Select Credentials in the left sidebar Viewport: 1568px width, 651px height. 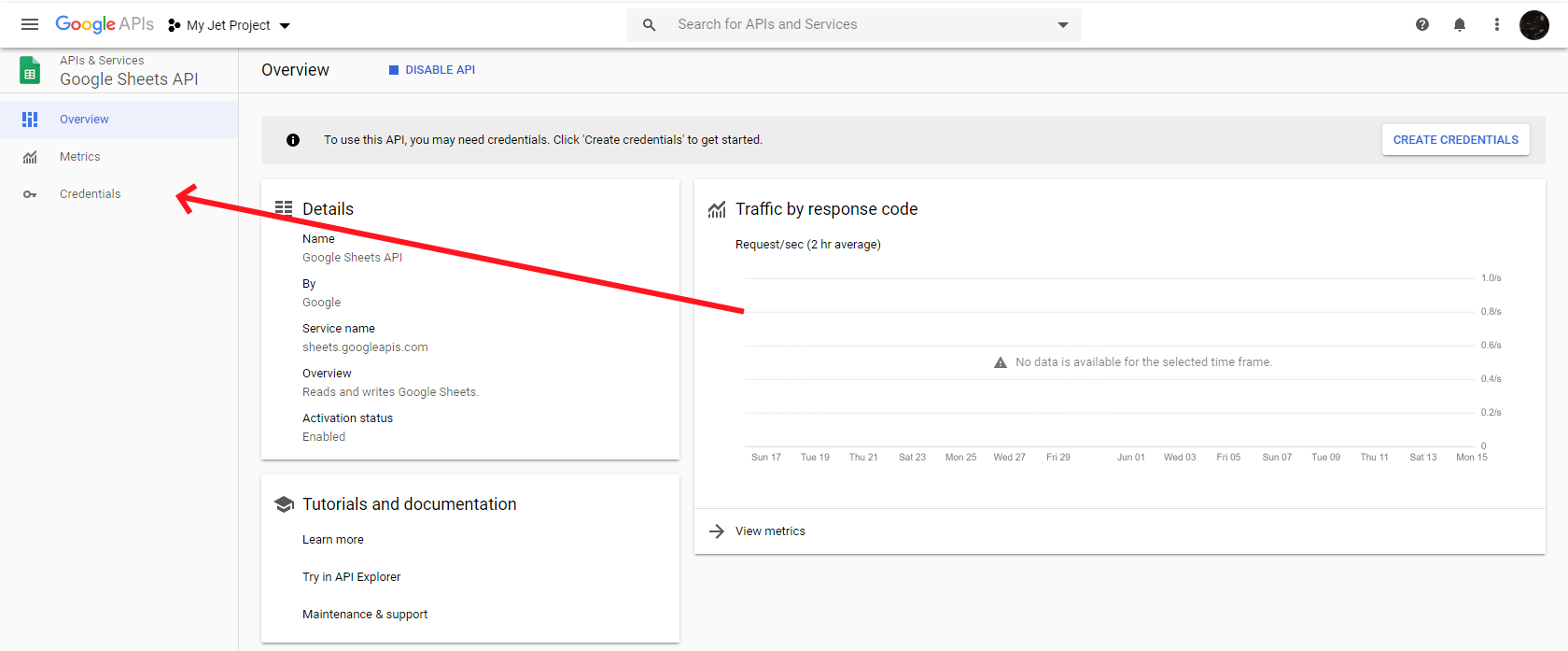tap(119, 194)
